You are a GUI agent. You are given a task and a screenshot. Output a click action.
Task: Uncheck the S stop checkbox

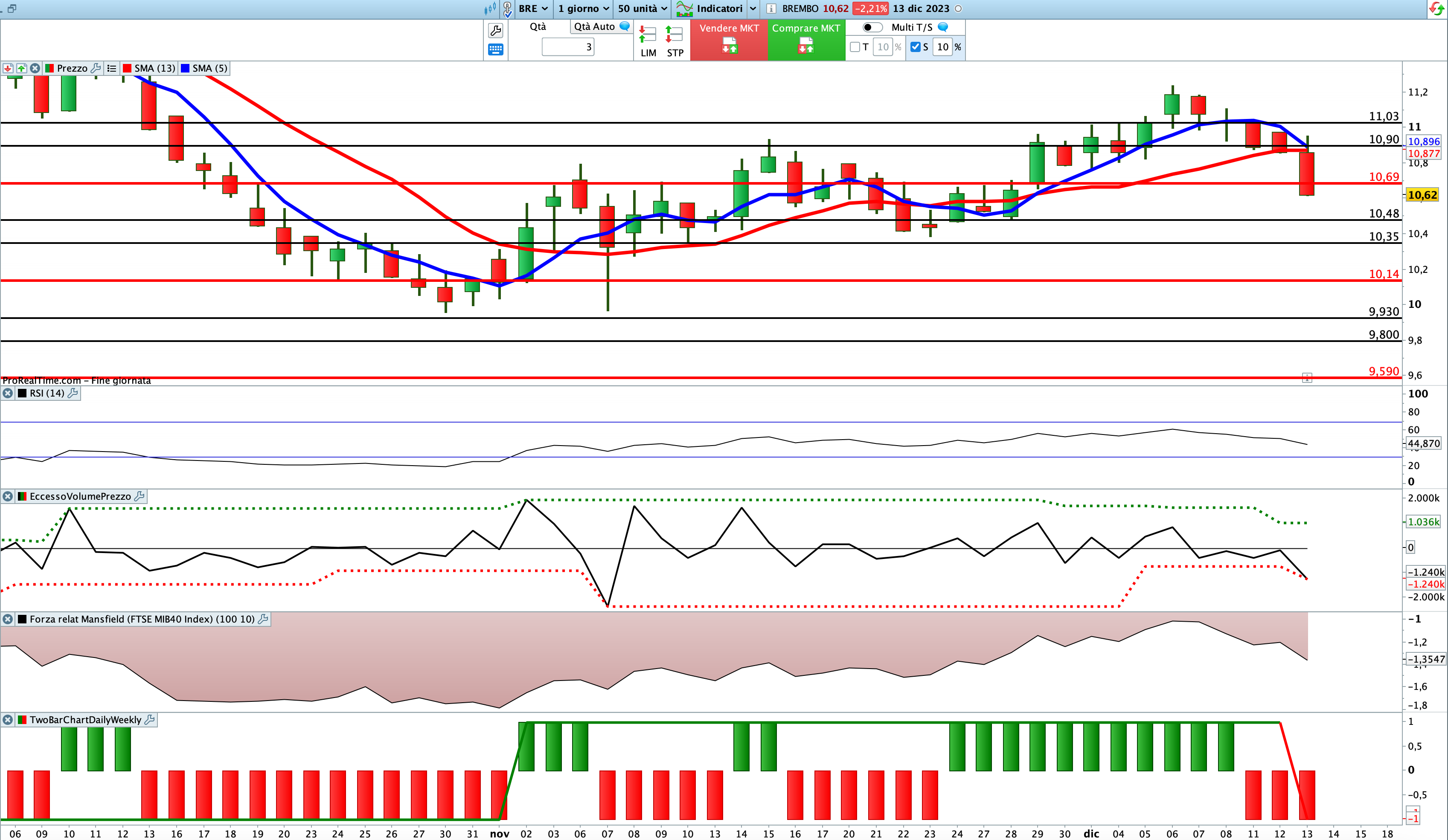[915, 47]
